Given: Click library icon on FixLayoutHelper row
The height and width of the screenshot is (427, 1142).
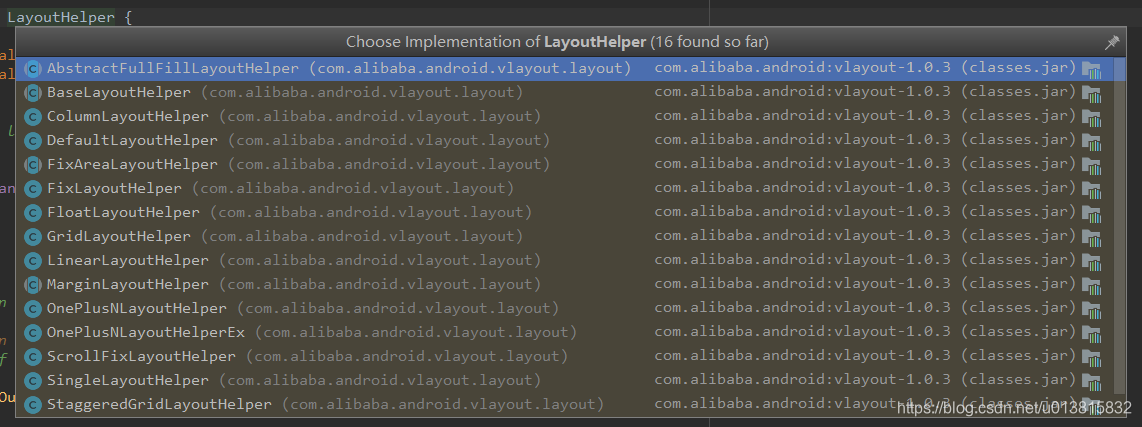Looking at the screenshot, I should [x=1091, y=190].
